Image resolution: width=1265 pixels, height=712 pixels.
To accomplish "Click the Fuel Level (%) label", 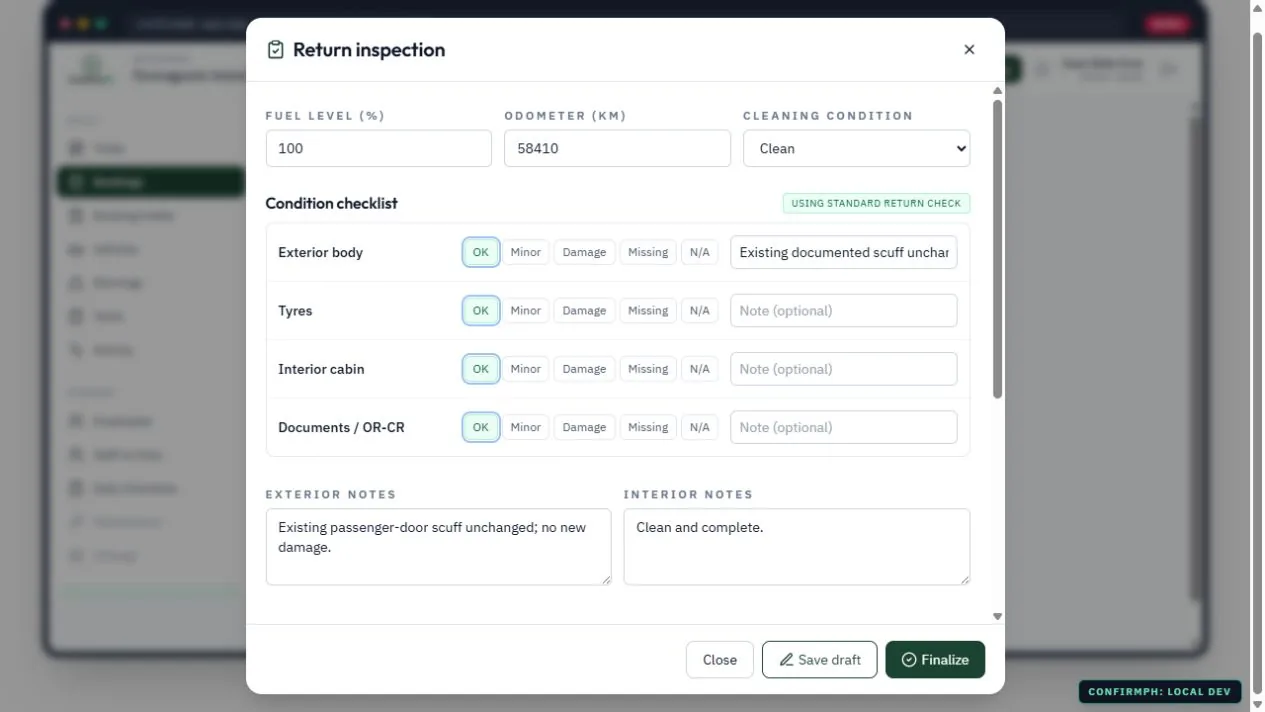I will tap(325, 116).
